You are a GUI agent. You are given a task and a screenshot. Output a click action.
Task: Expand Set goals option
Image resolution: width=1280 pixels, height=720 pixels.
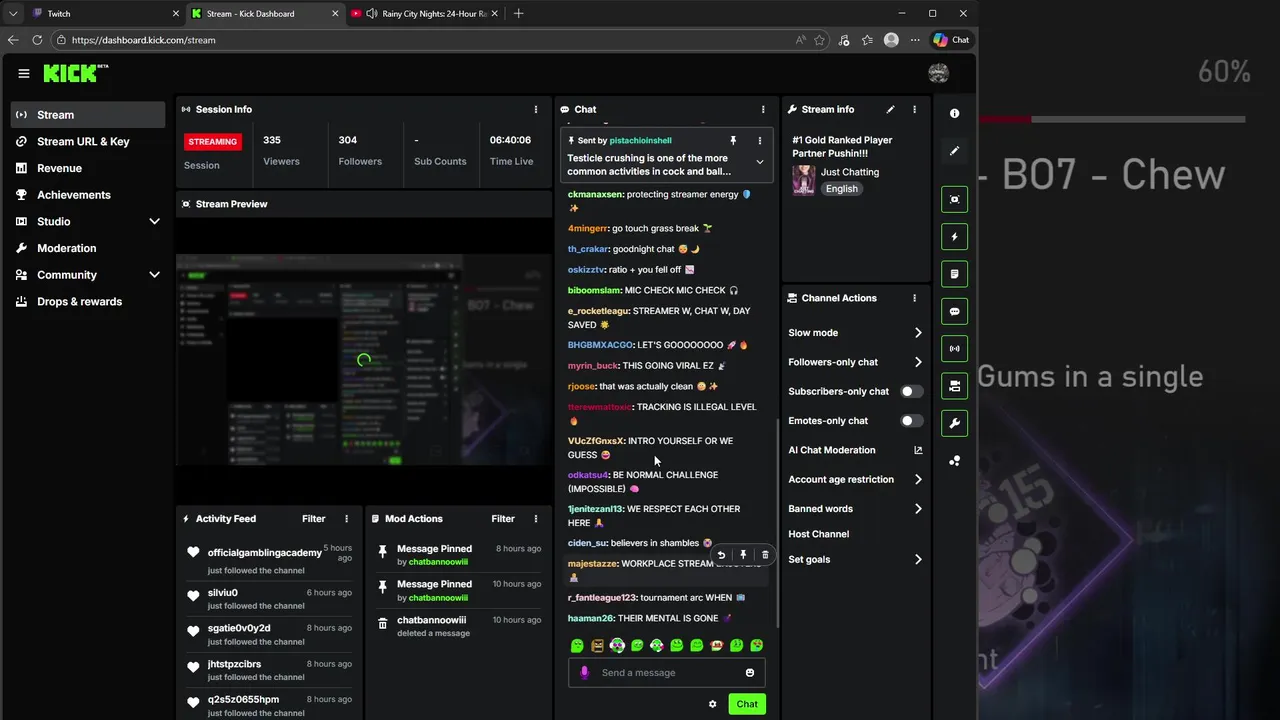pos(918,560)
